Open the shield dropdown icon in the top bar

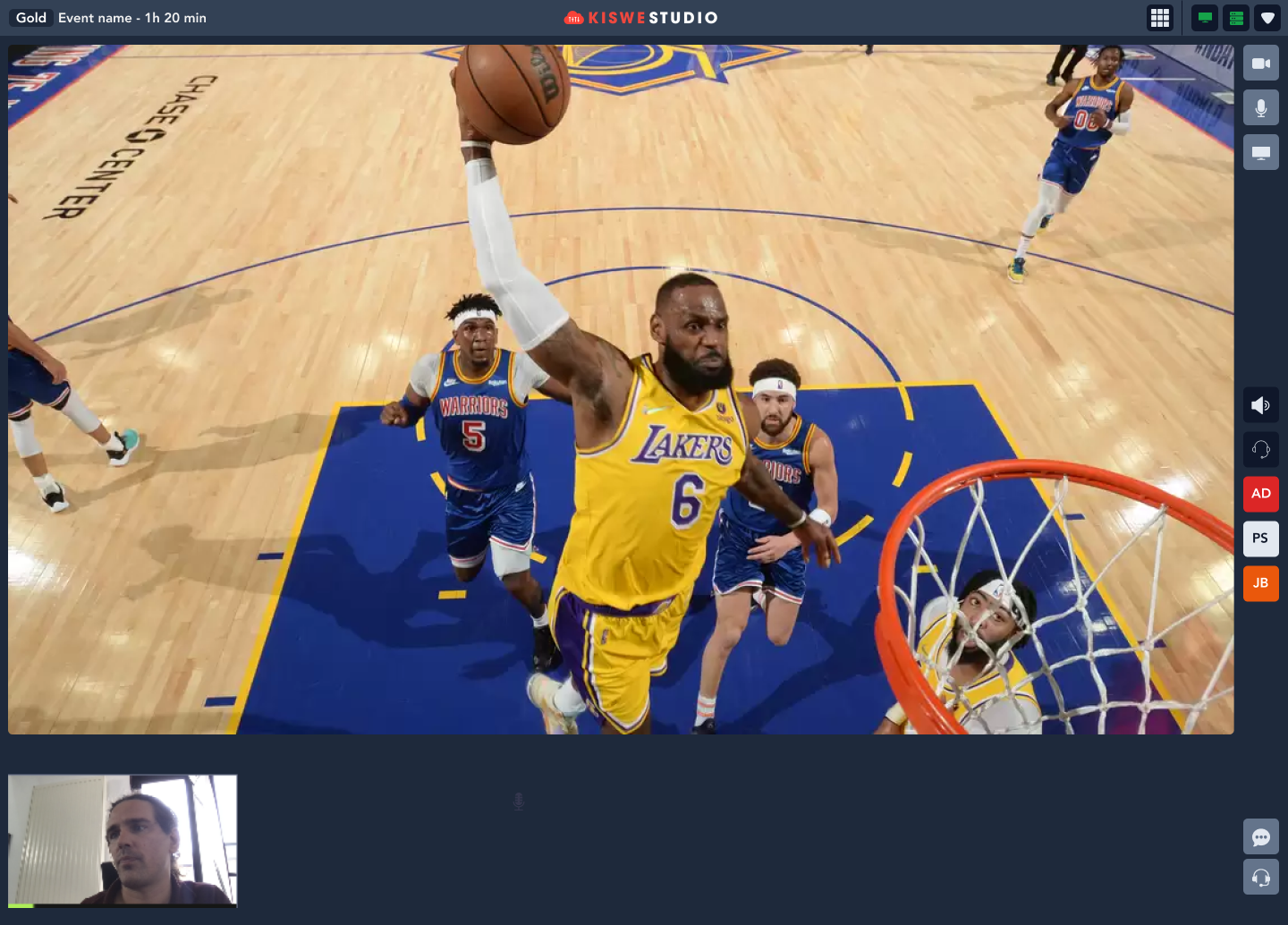pyautogui.click(x=1267, y=18)
